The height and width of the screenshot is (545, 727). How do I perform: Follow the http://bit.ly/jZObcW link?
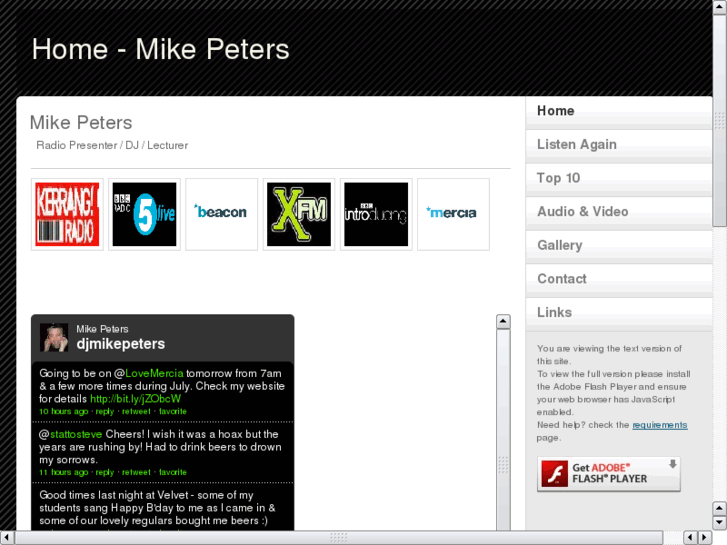pyautogui.click(x=135, y=399)
